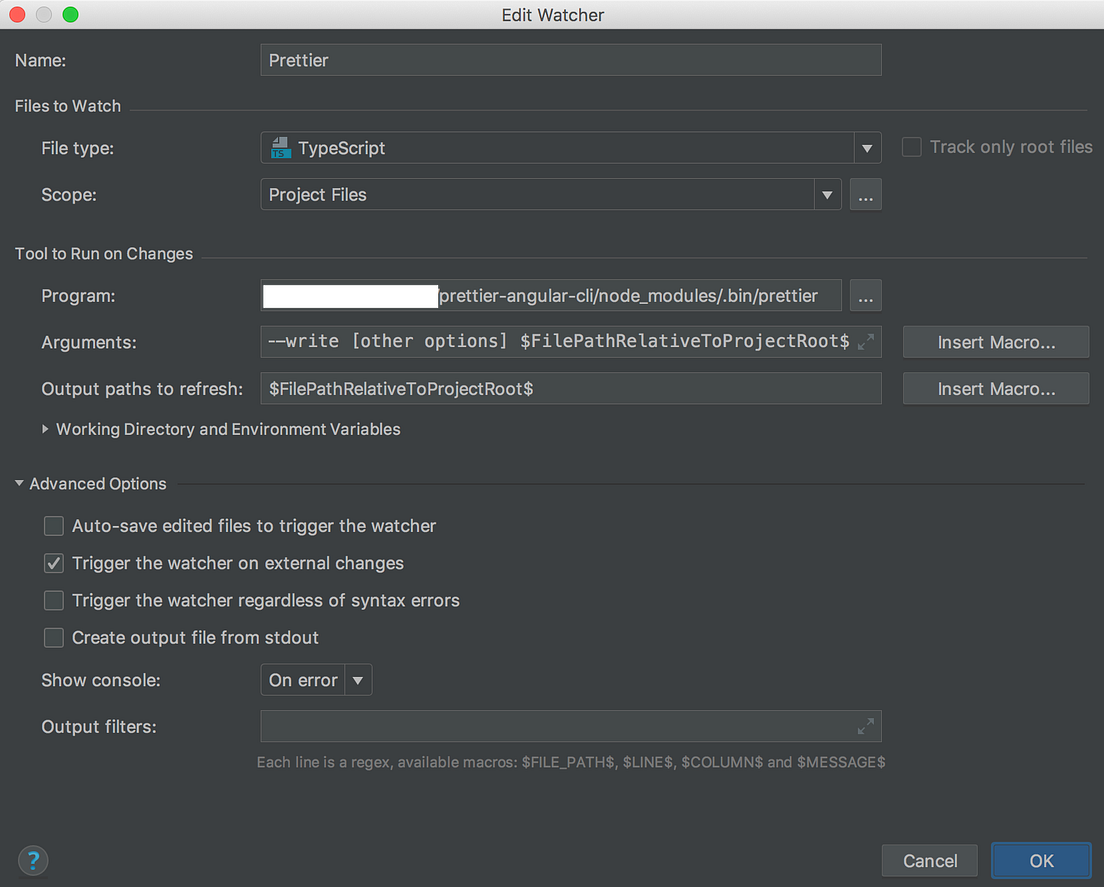
Task: Click the Name input field showing Prettier
Action: 570,60
